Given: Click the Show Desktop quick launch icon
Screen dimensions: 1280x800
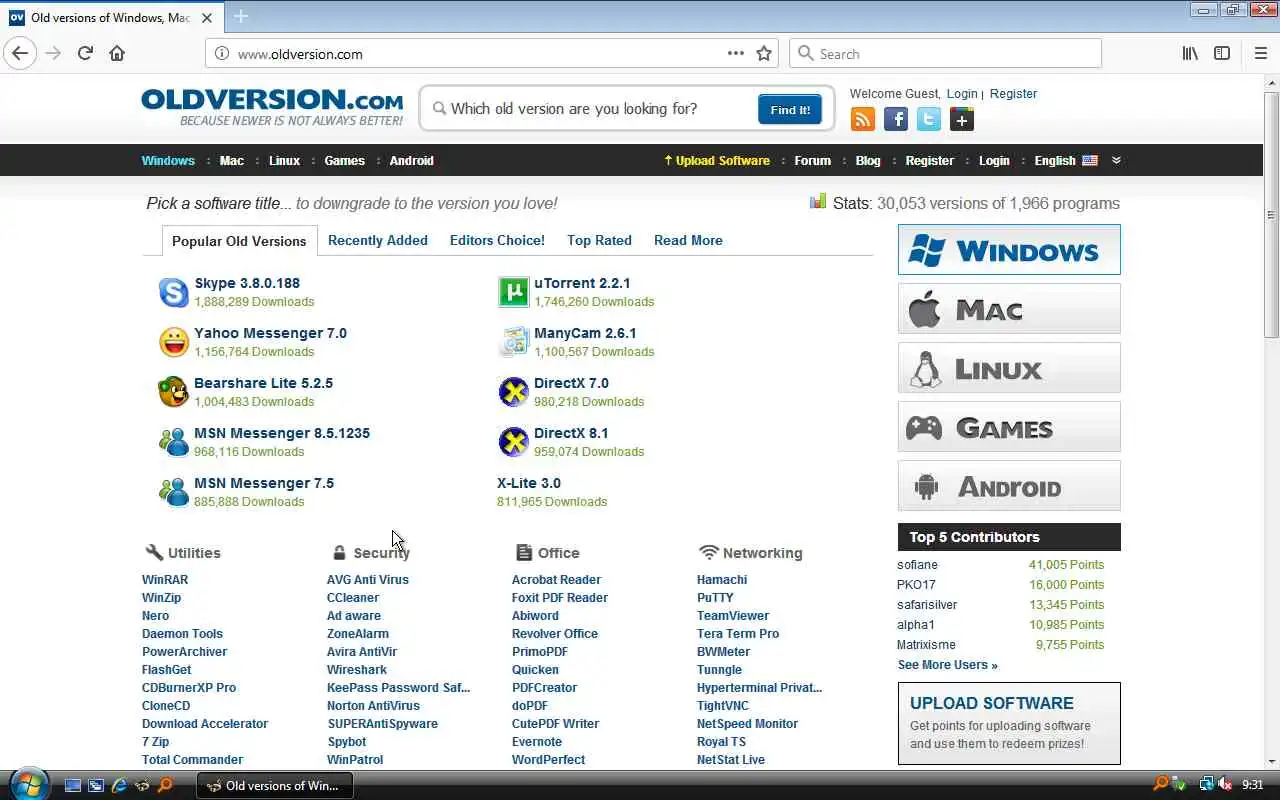Looking at the screenshot, I should [73, 786].
